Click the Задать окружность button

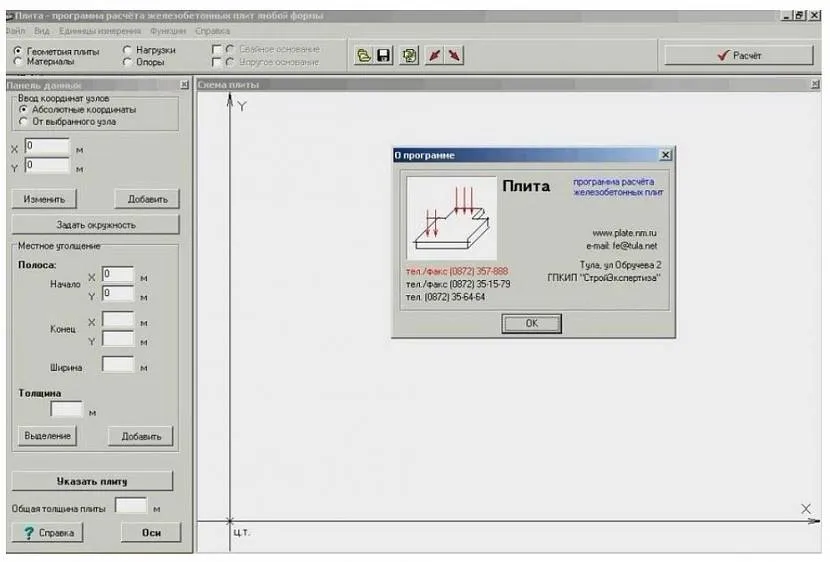[x=96, y=225]
